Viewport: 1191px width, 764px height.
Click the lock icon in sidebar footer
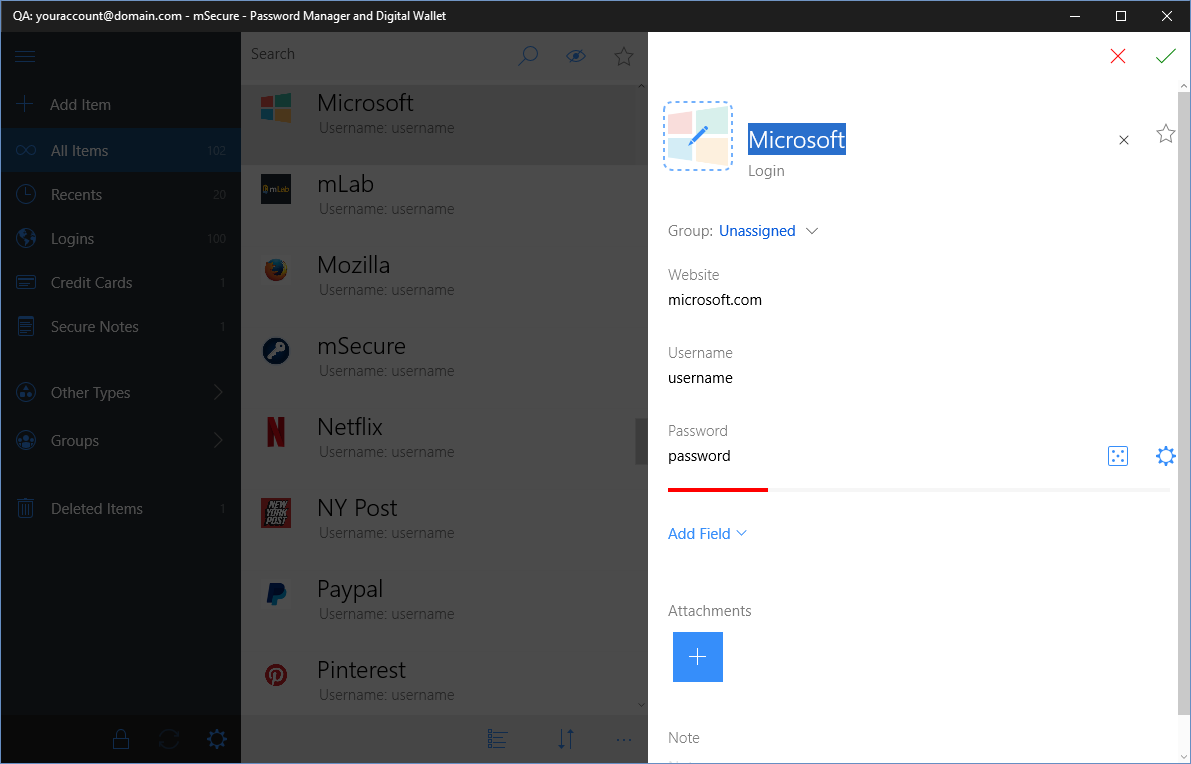coord(121,739)
